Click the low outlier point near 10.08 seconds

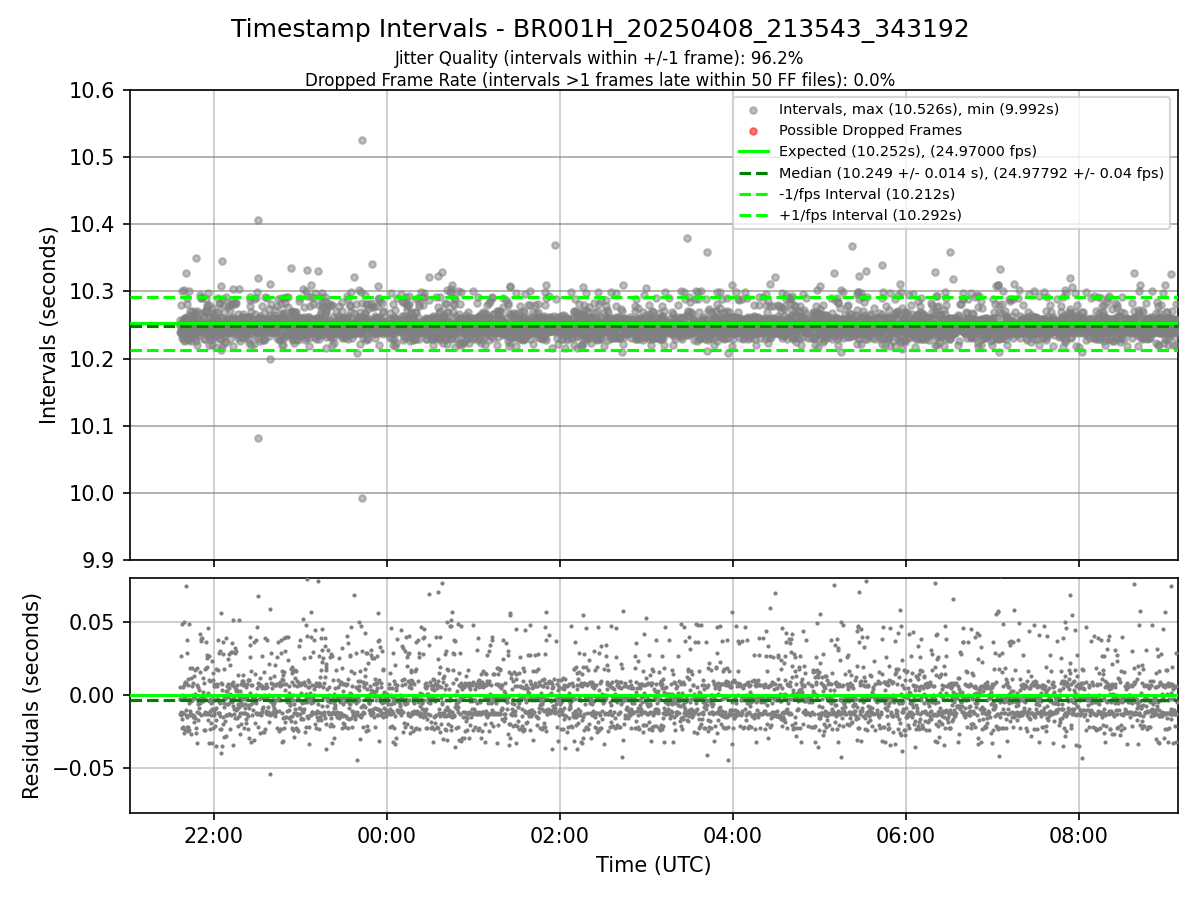[258, 438]
